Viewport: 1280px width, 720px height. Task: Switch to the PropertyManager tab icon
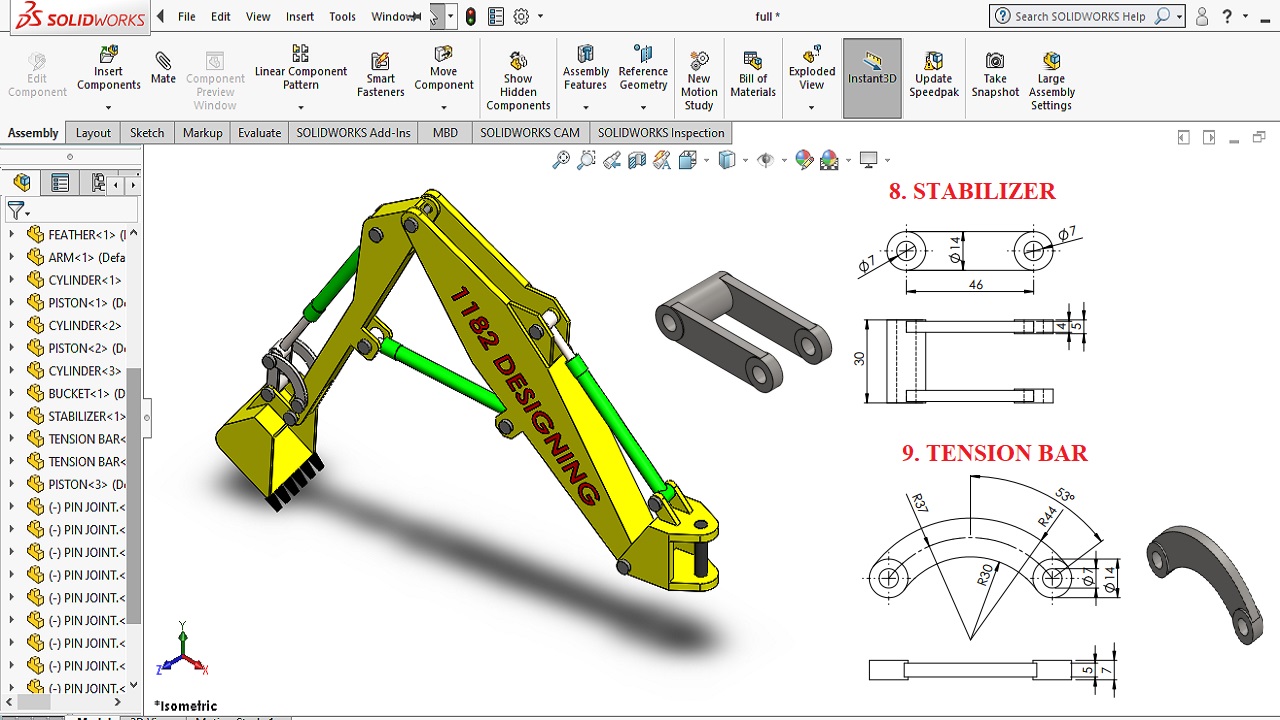(60, 183)
